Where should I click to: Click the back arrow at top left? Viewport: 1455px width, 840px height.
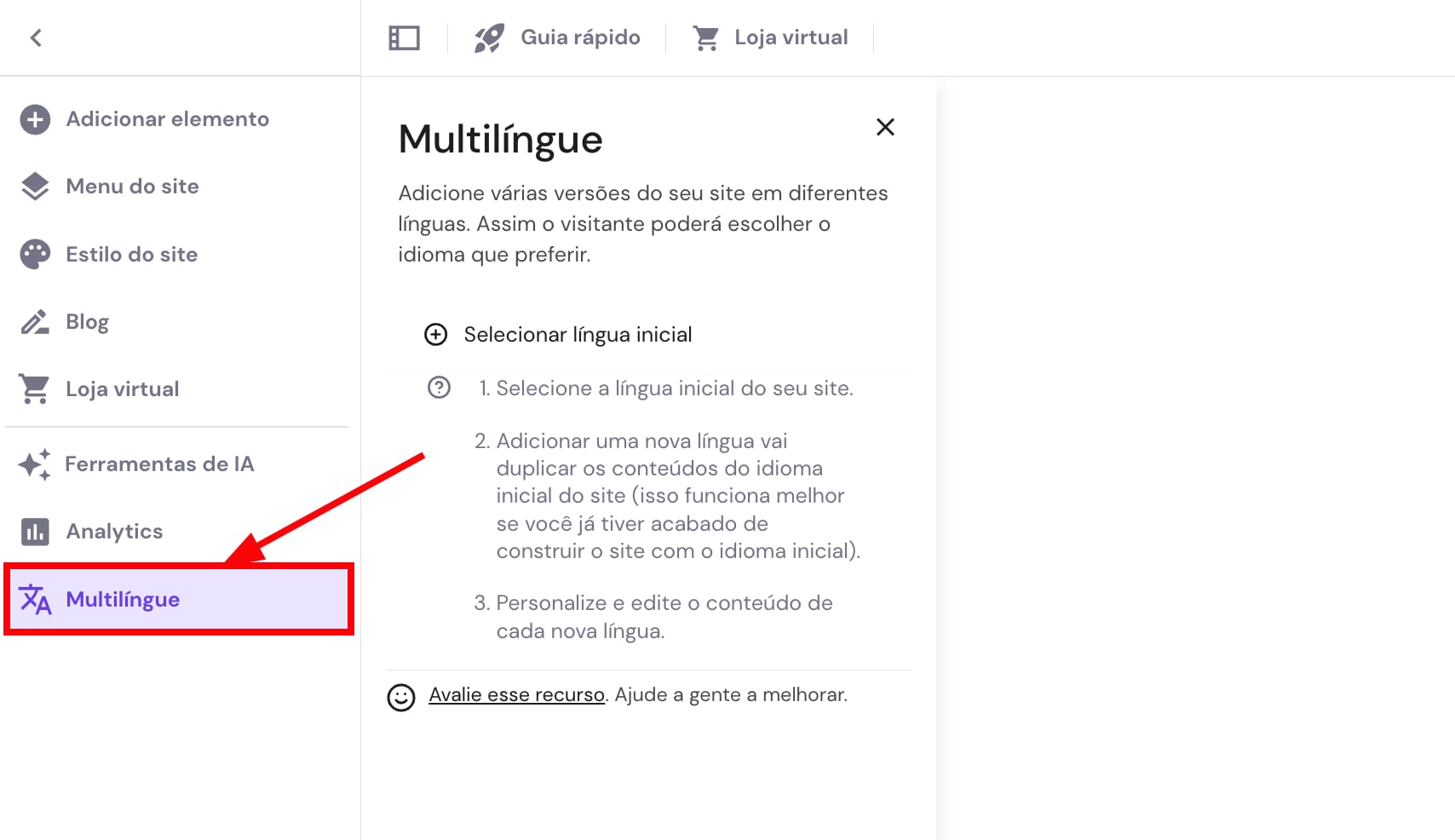click(x=36, y=37)
